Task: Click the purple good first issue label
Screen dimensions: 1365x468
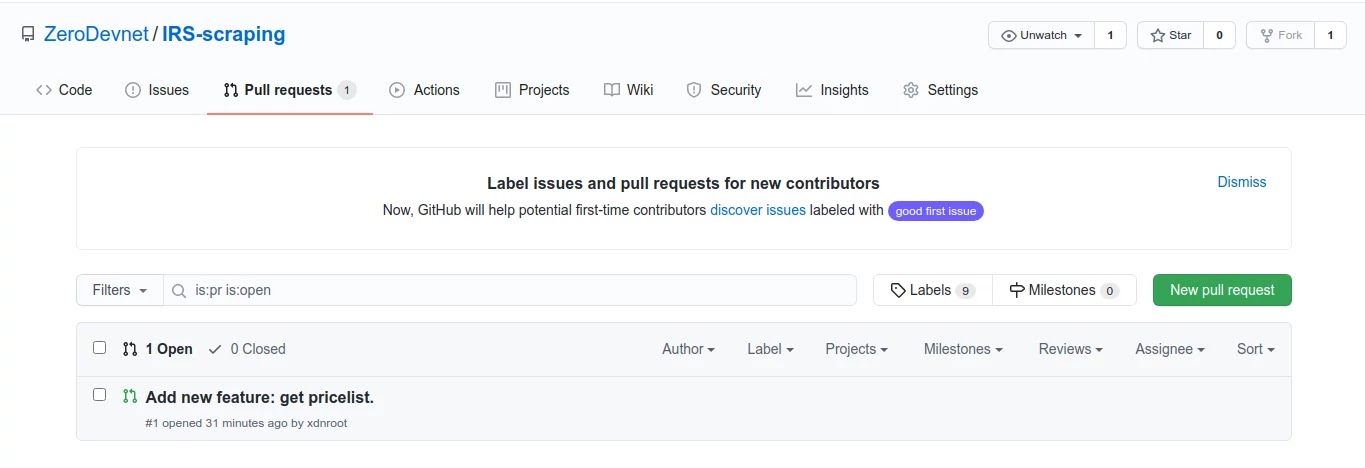Action: point(936,211)
